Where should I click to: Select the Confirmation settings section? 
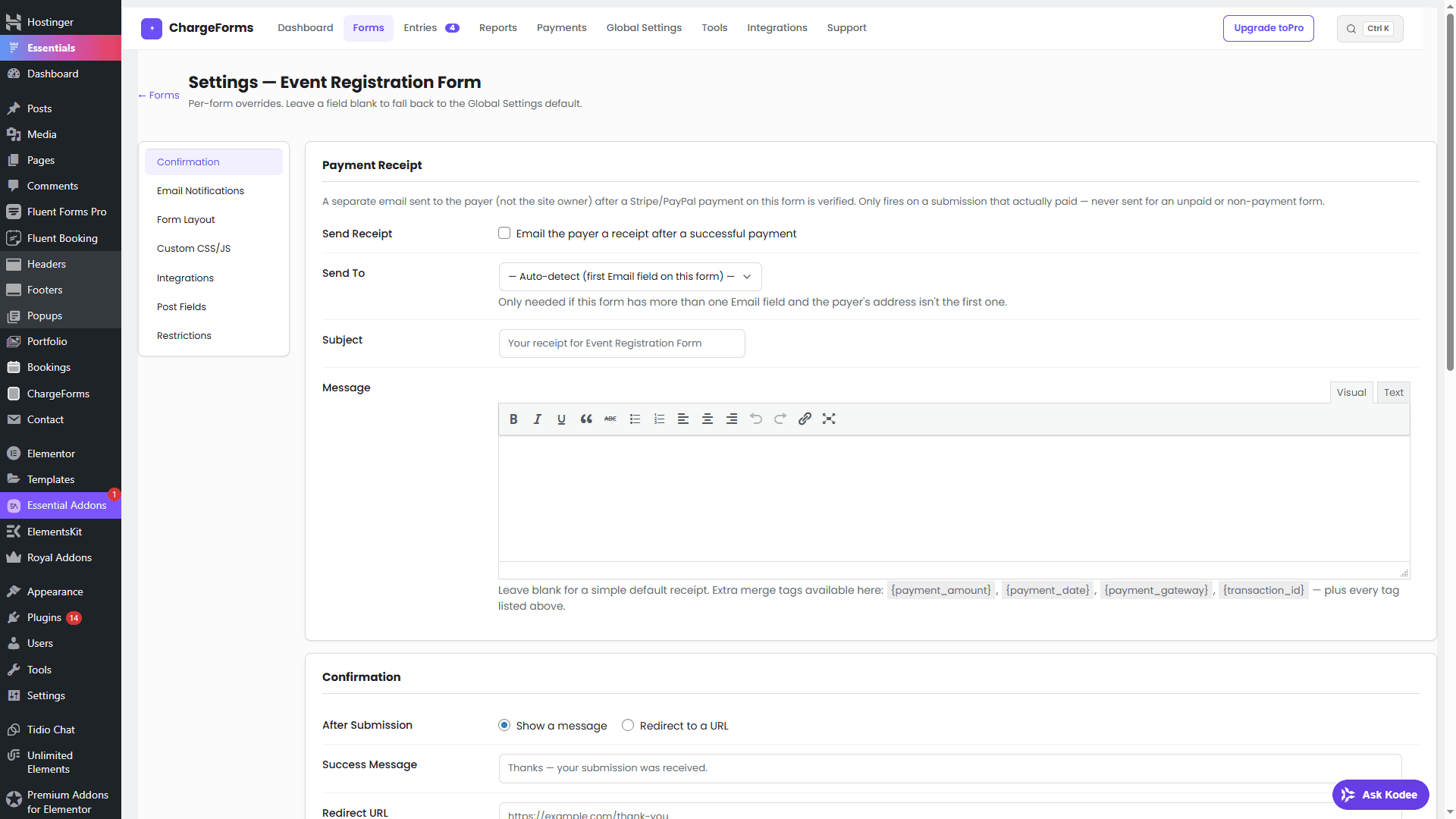(214, 162)
